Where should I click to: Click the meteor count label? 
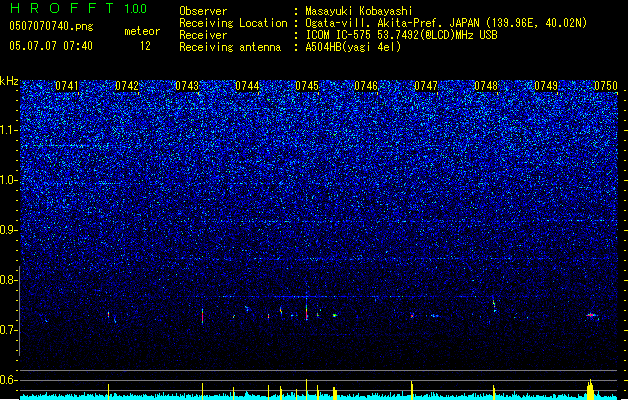[x=142, y=31]
